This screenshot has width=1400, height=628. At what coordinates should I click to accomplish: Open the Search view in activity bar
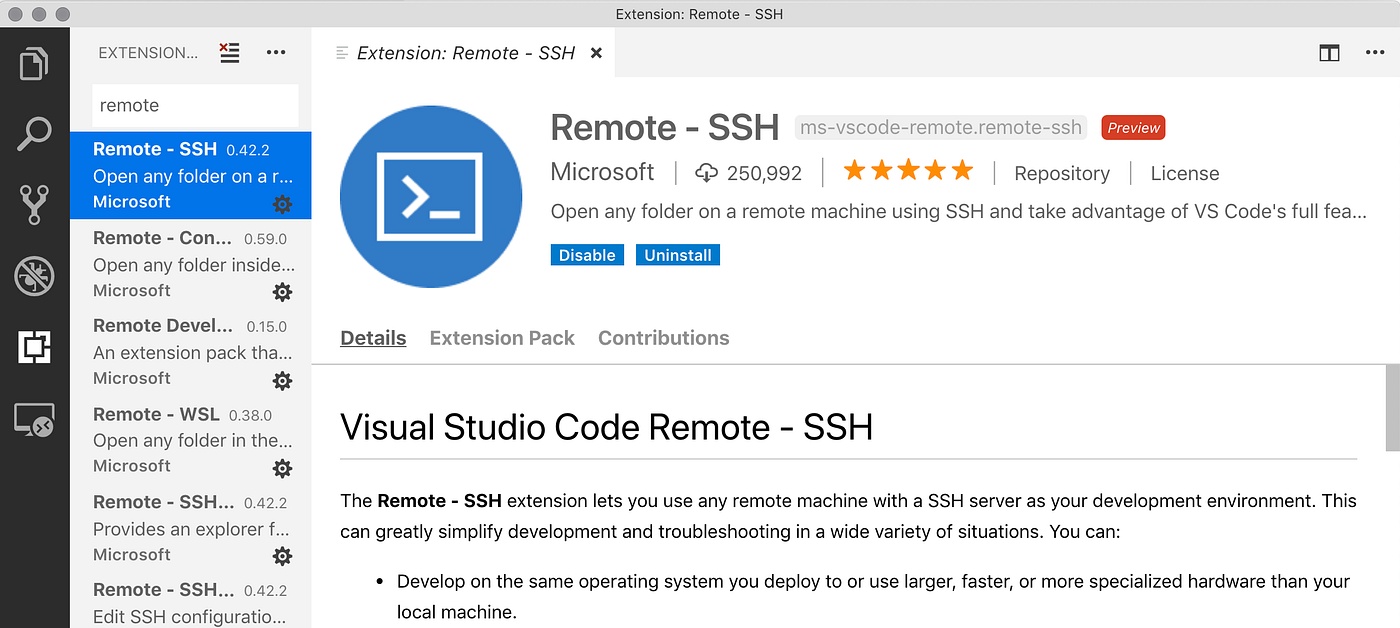tap(34, 134)
